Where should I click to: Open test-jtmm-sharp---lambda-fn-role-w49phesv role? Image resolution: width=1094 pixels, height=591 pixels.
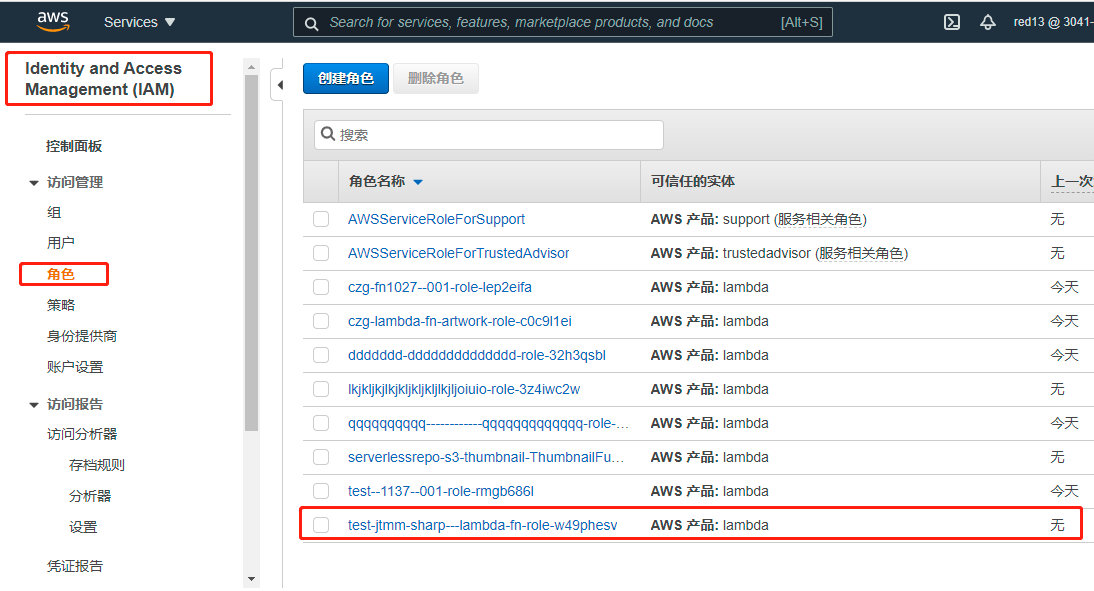482,525
